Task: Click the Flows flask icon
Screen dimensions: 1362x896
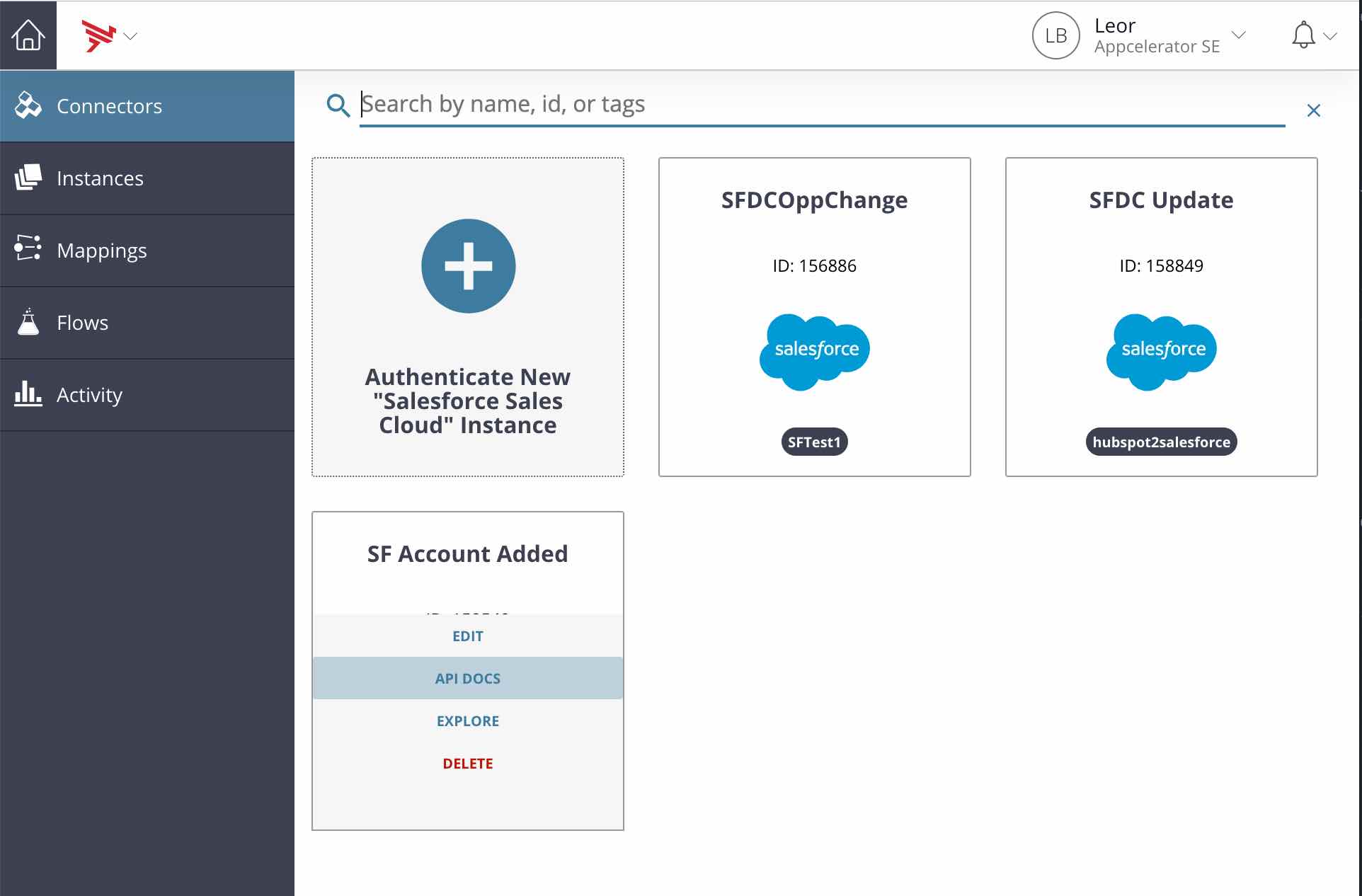Action: pyautogui.click(x=28, y=322)
